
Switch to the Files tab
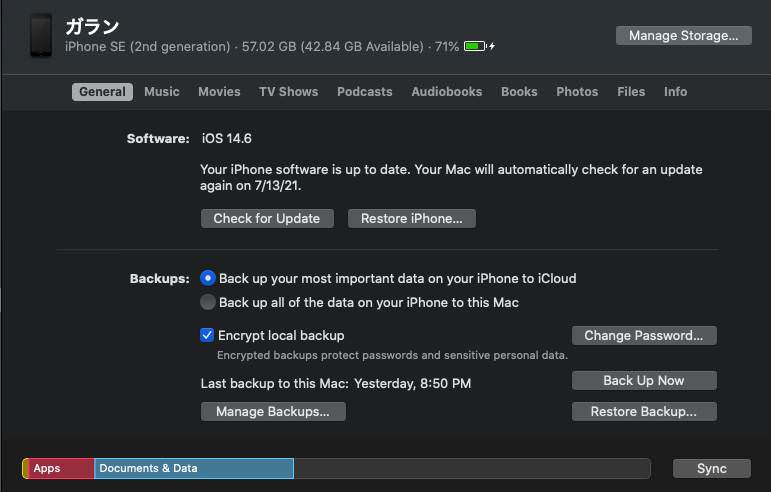point(631,92)
